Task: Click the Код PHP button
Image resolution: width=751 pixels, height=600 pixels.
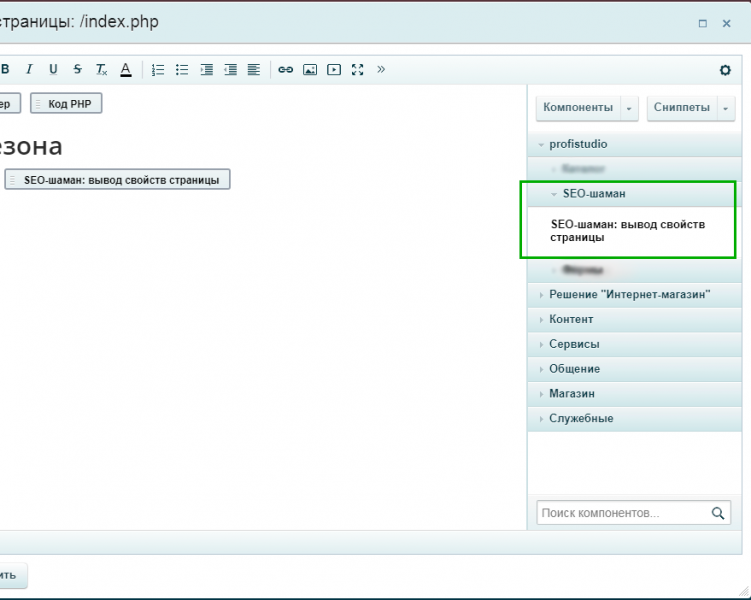Action: pos(67,104)
